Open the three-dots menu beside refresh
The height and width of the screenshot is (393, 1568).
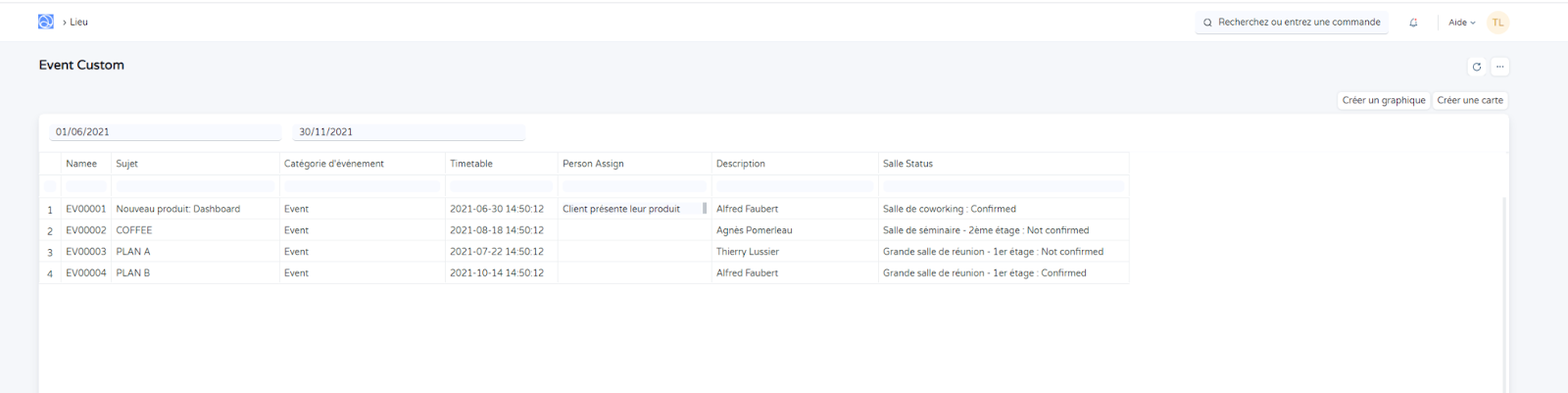(1499, 67)
